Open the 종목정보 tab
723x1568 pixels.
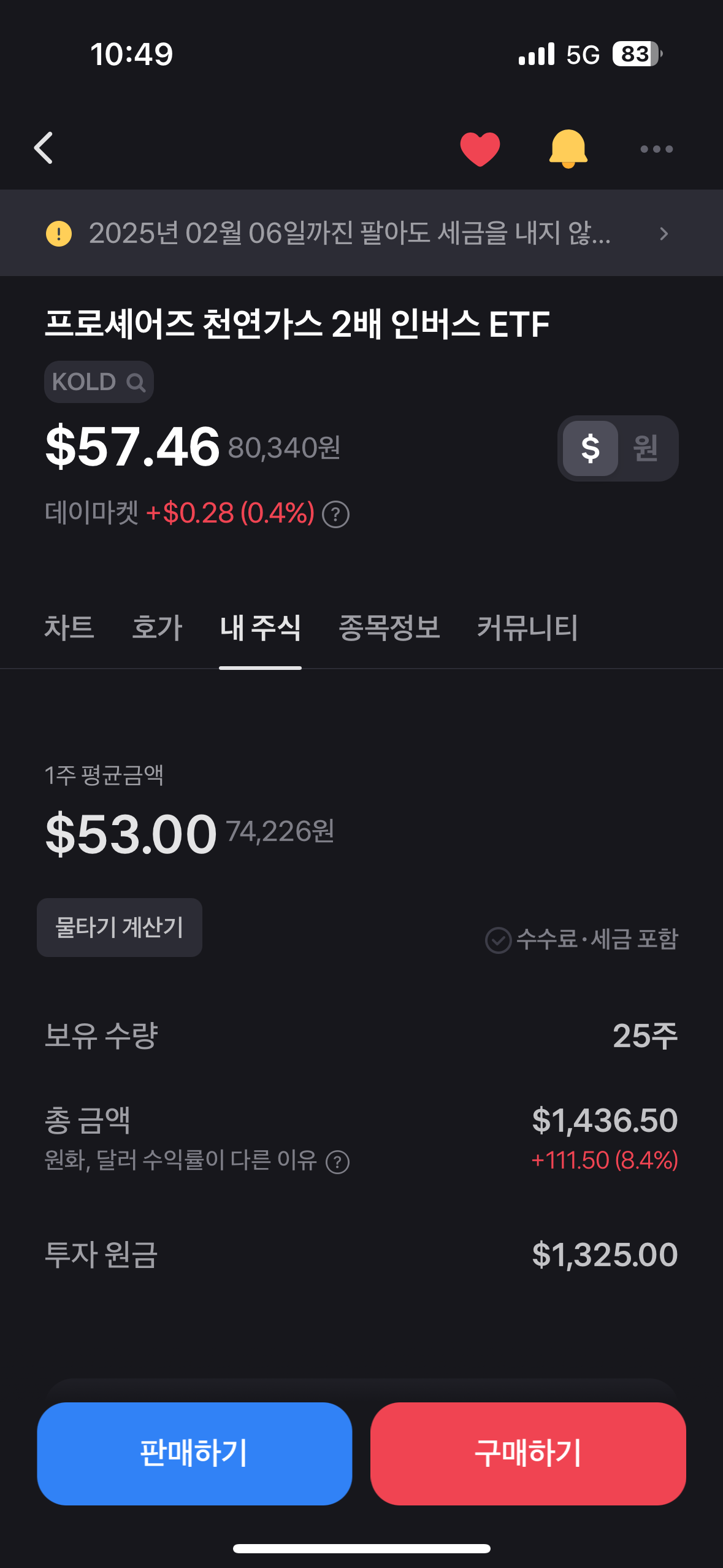click(389, 628)
